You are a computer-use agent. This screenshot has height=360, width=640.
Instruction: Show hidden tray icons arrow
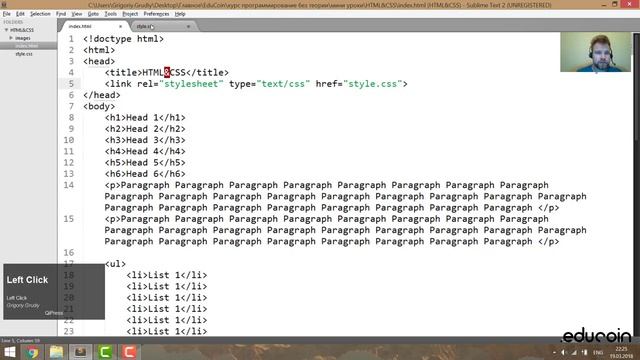(x=554, y=352)
